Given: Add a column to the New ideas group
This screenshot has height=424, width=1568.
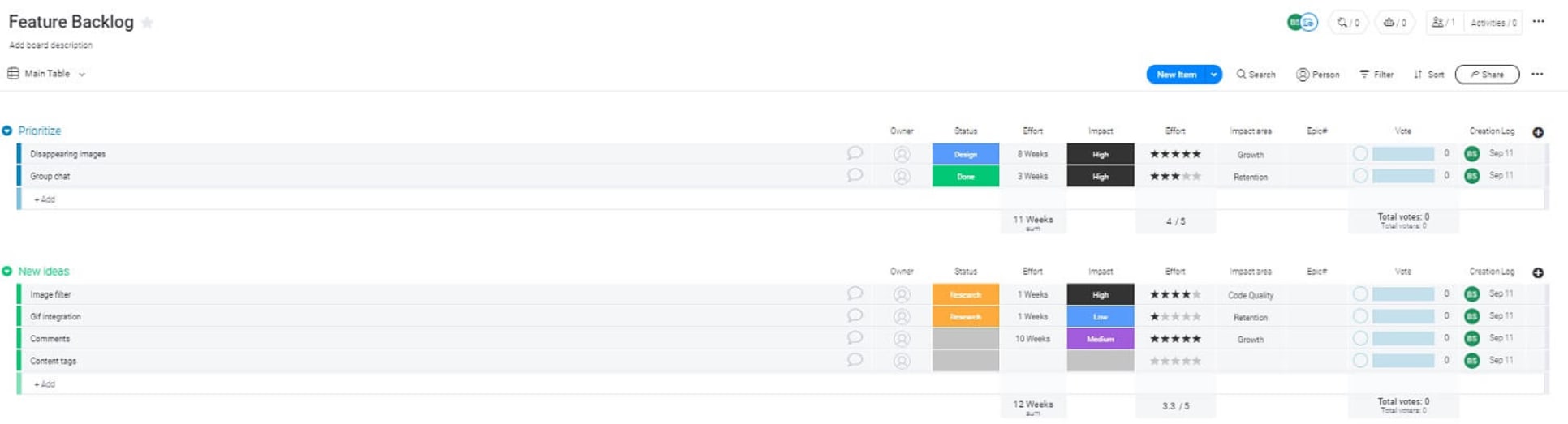Looking at the screenshot, I should tap(1538, 272).
